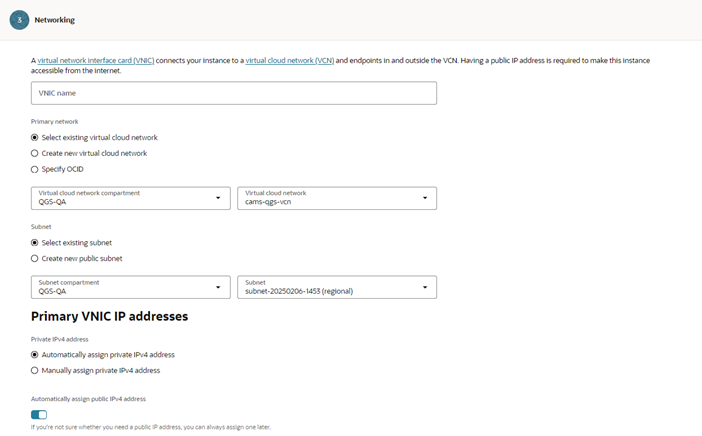Click the Networking section heading
Viewport: 702px width, 436px height.
click(x=54, y=20)
